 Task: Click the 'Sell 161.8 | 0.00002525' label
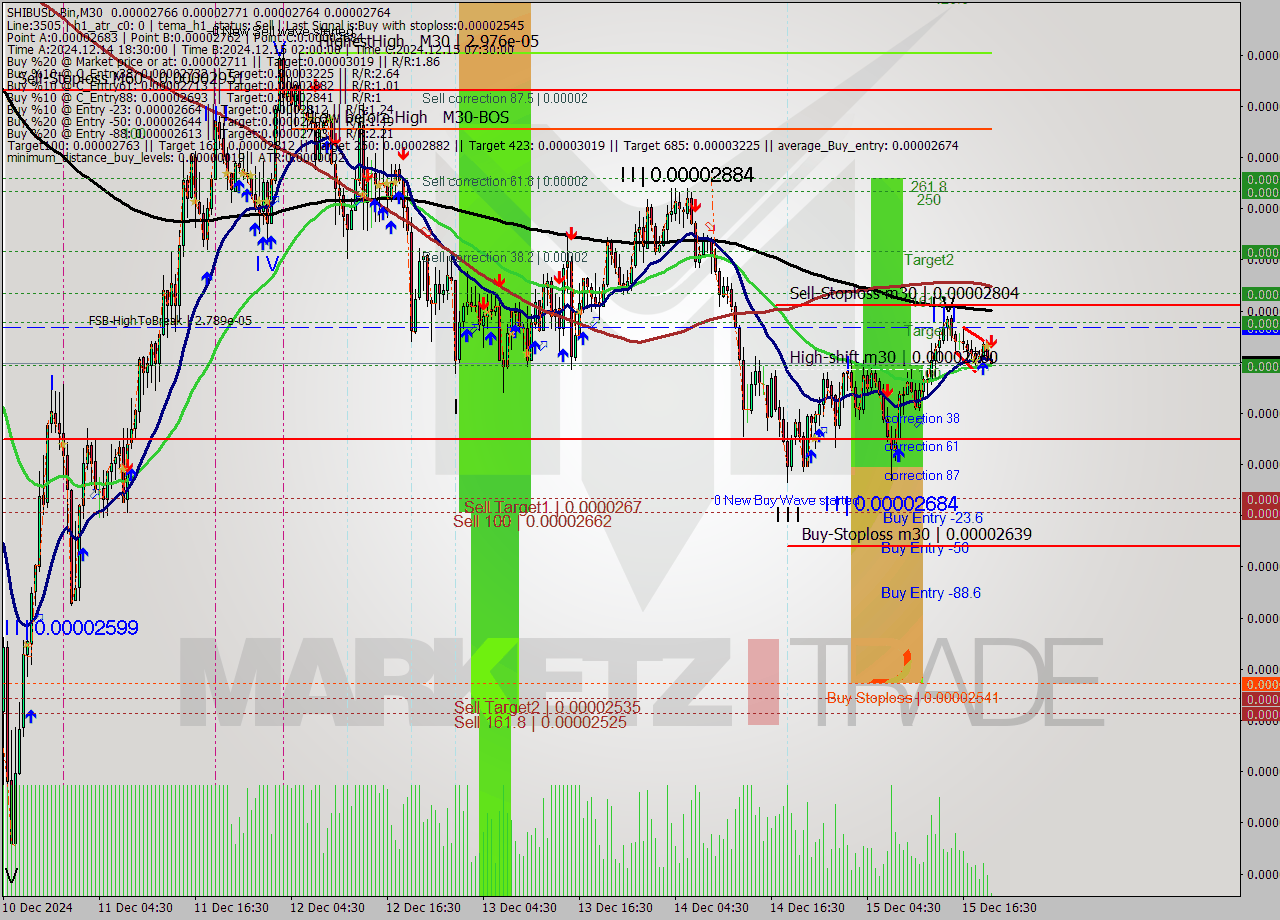tap(540, 722)
